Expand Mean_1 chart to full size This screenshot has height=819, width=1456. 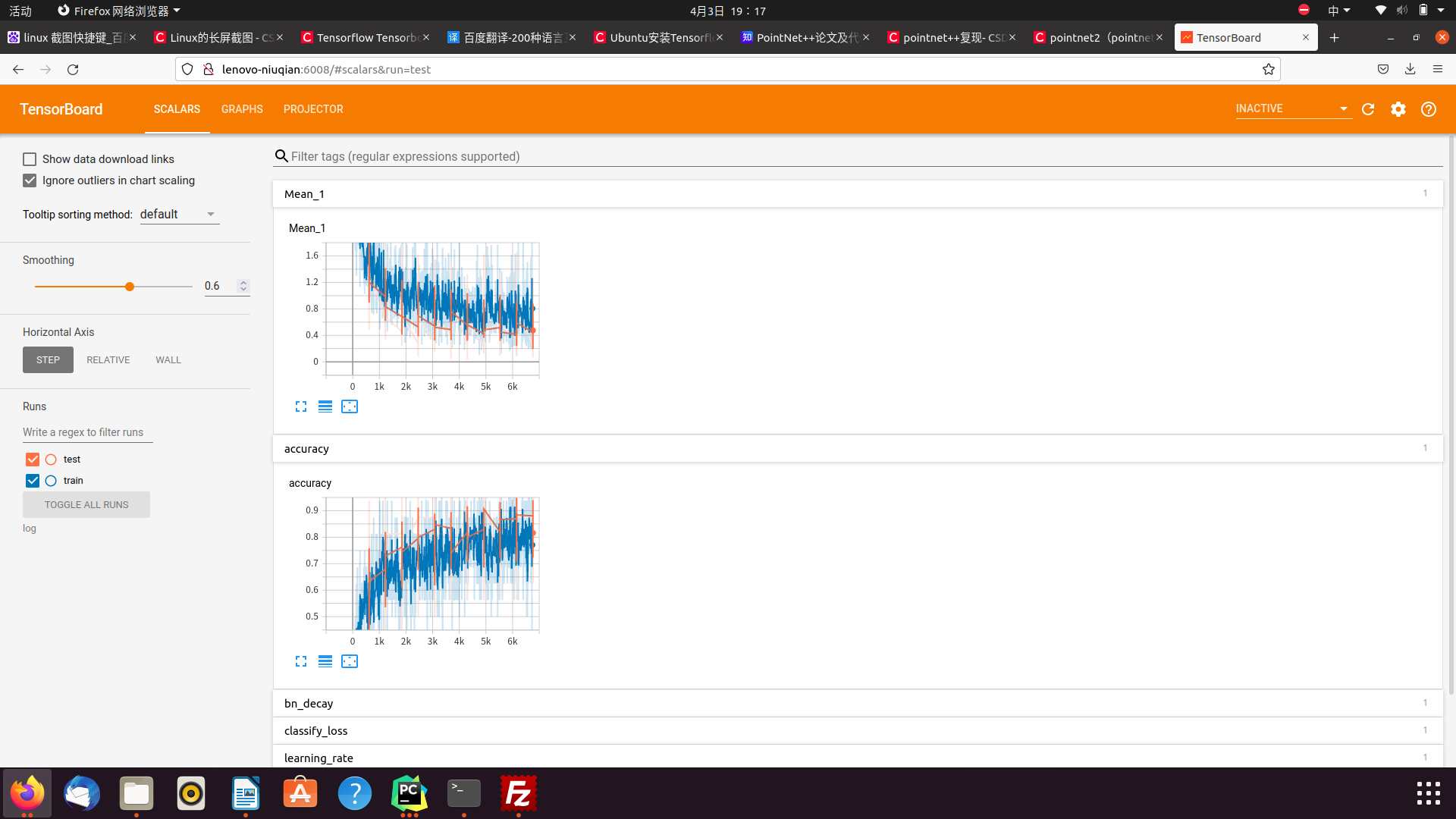click(x=301, y=406)
